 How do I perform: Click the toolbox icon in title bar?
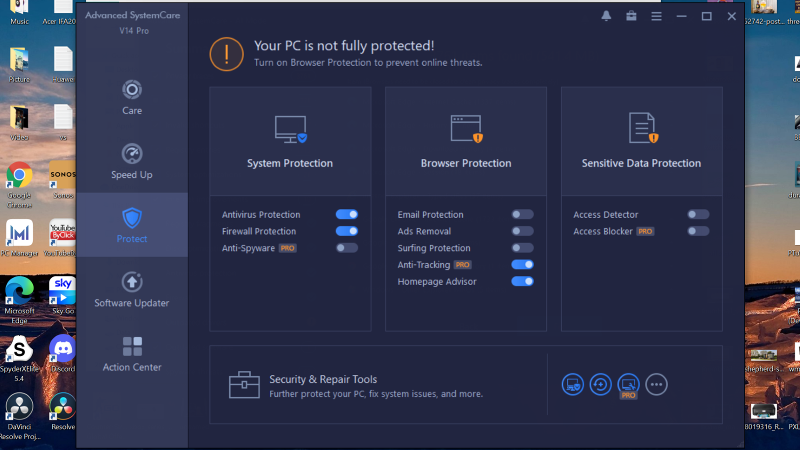coord(632,16)
